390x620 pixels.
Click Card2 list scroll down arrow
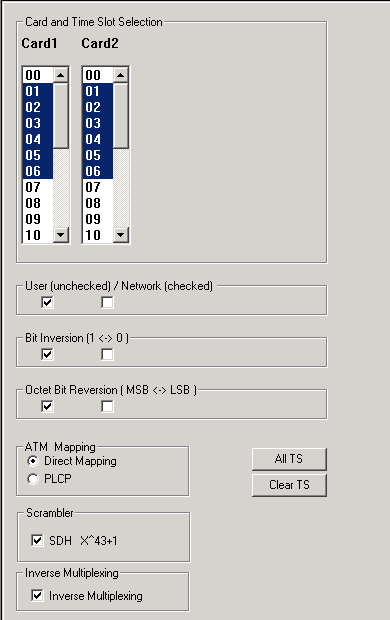point(121,235)
